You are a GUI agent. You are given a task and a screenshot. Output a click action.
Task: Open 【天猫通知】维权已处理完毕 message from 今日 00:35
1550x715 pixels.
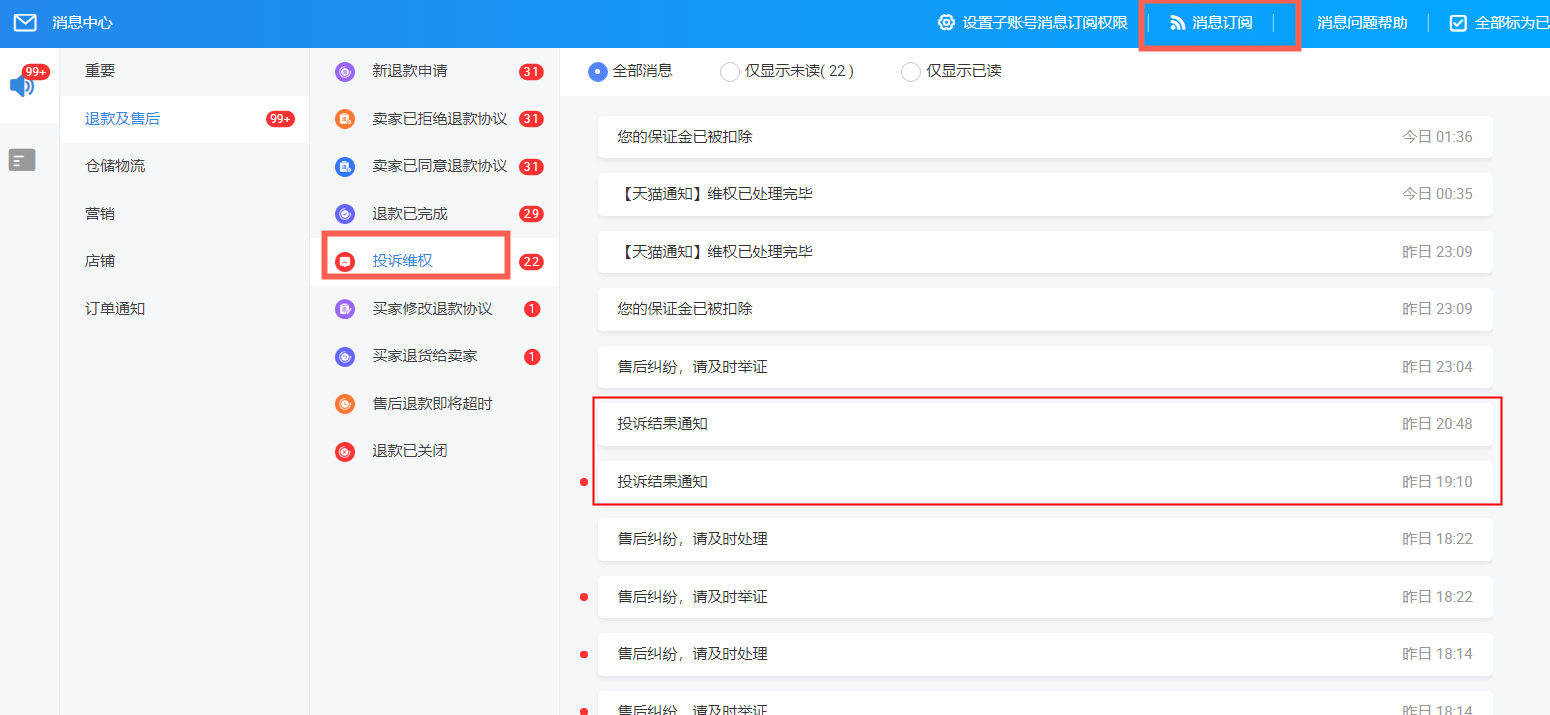click(1045, 194)
